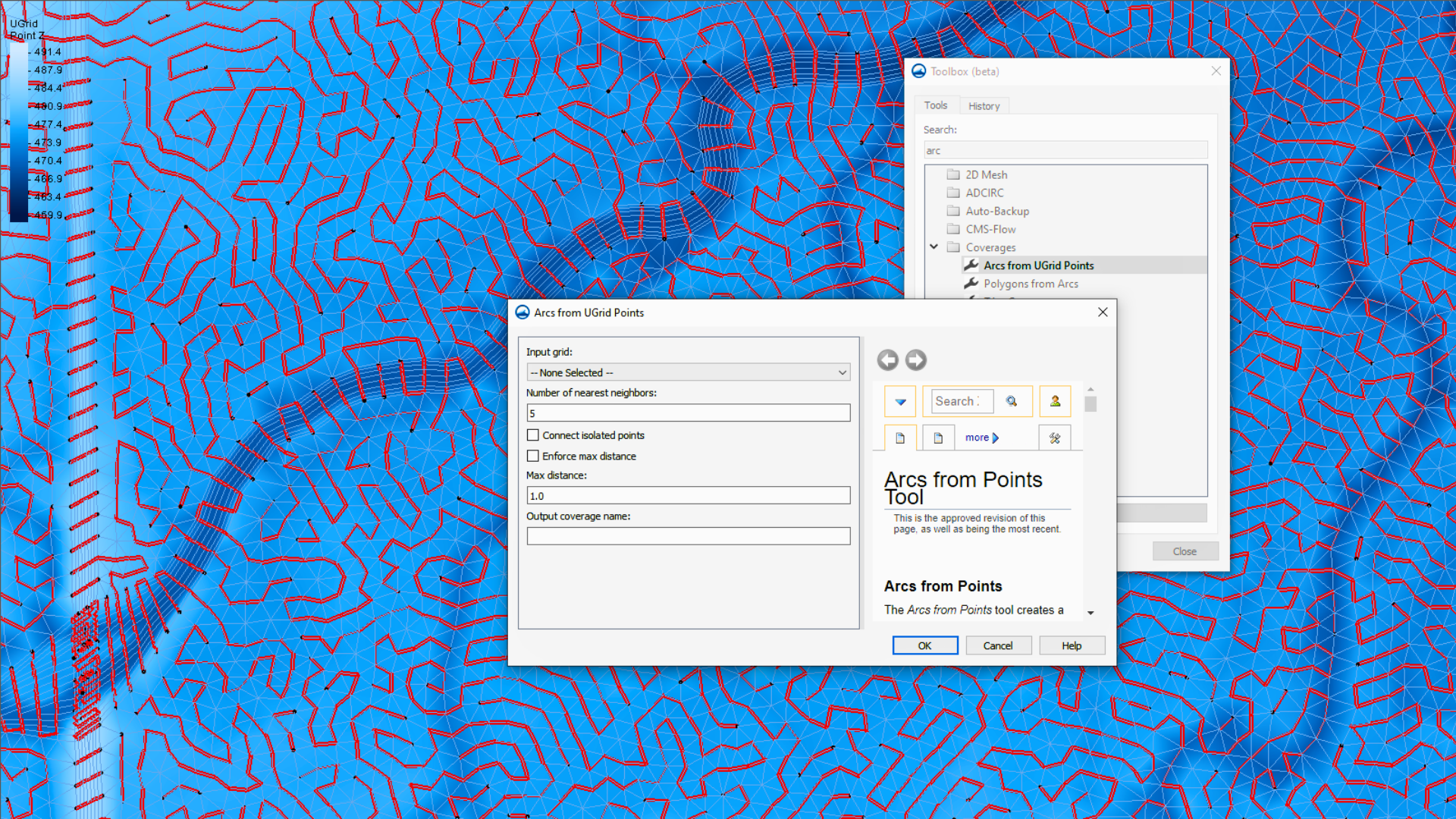Click the UGrid Point Z color legend bar

(x=18, y=133)
